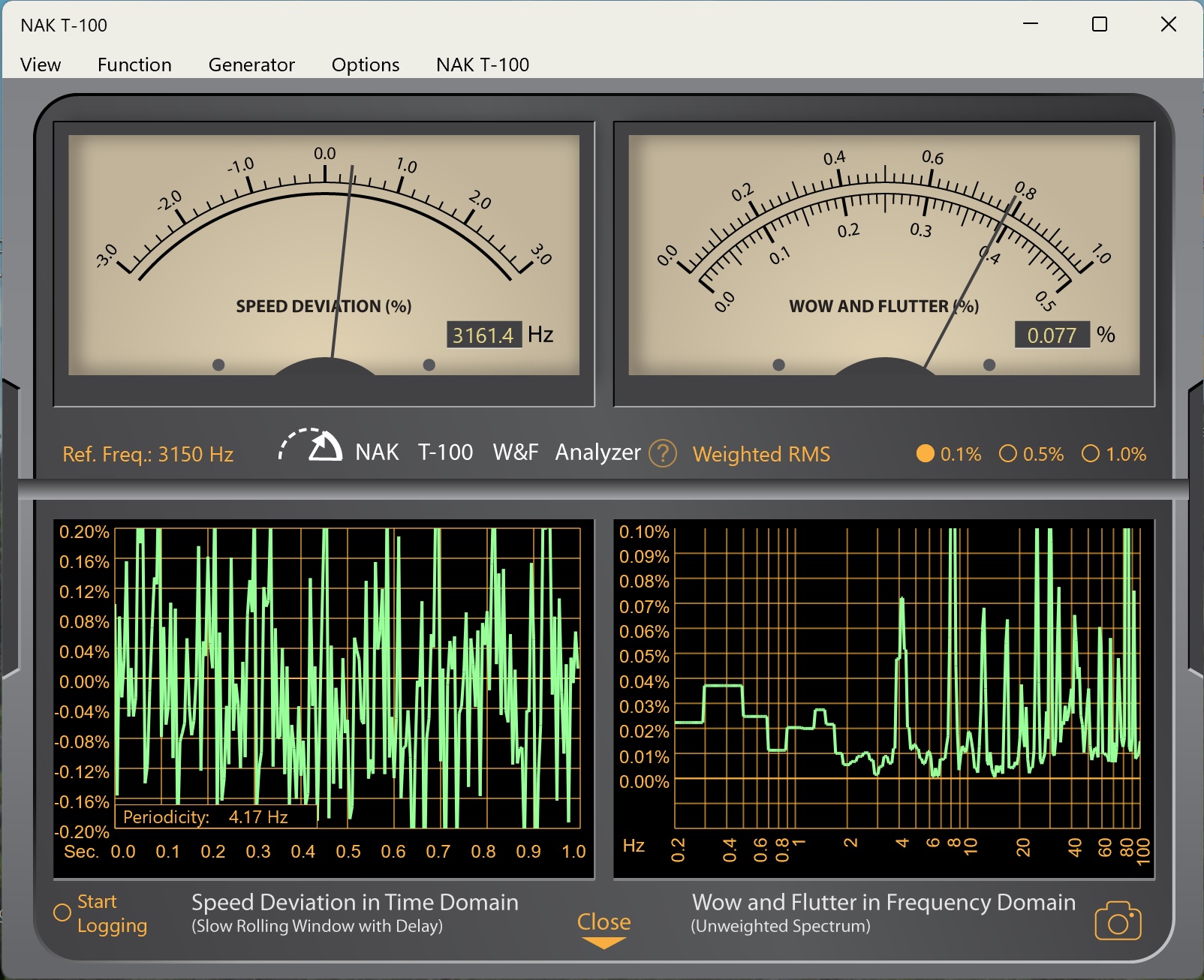Click the Wow and Flutter frequency spectrum graph
Image resolution: width=1204 pixels, height=980 pixels.
[907, 678]
